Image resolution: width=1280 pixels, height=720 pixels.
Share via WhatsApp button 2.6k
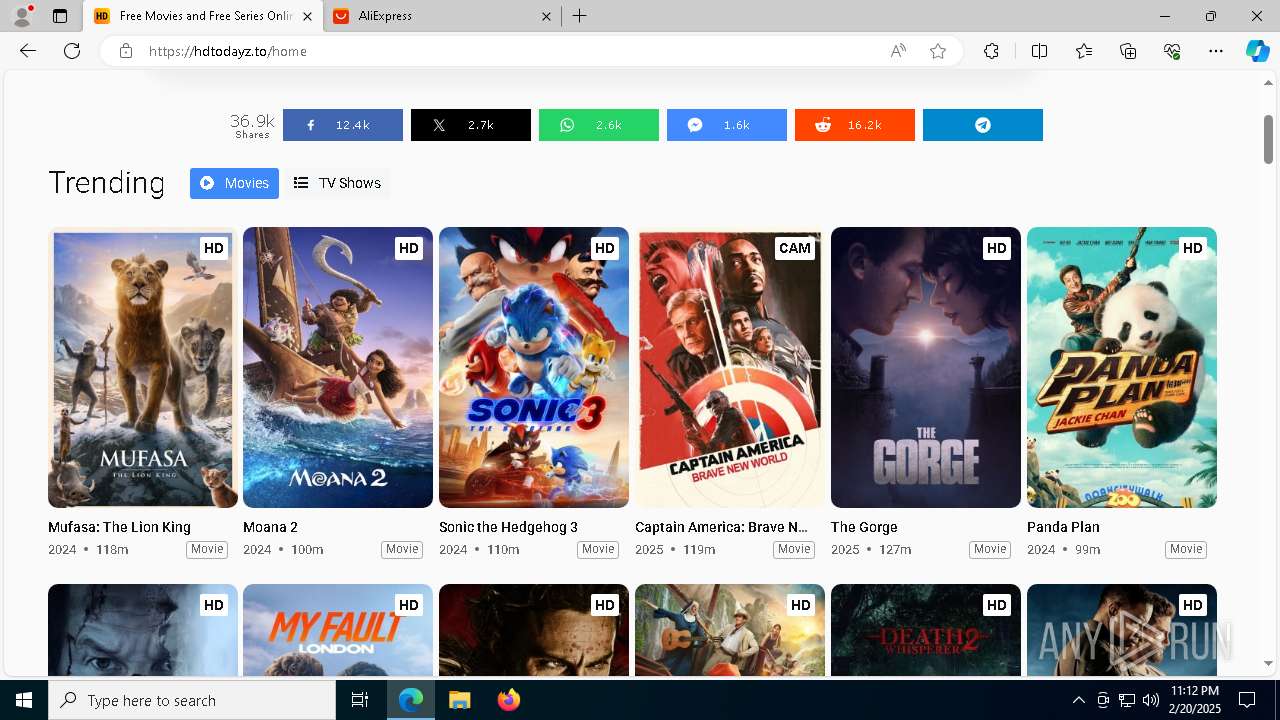(599, 125)
